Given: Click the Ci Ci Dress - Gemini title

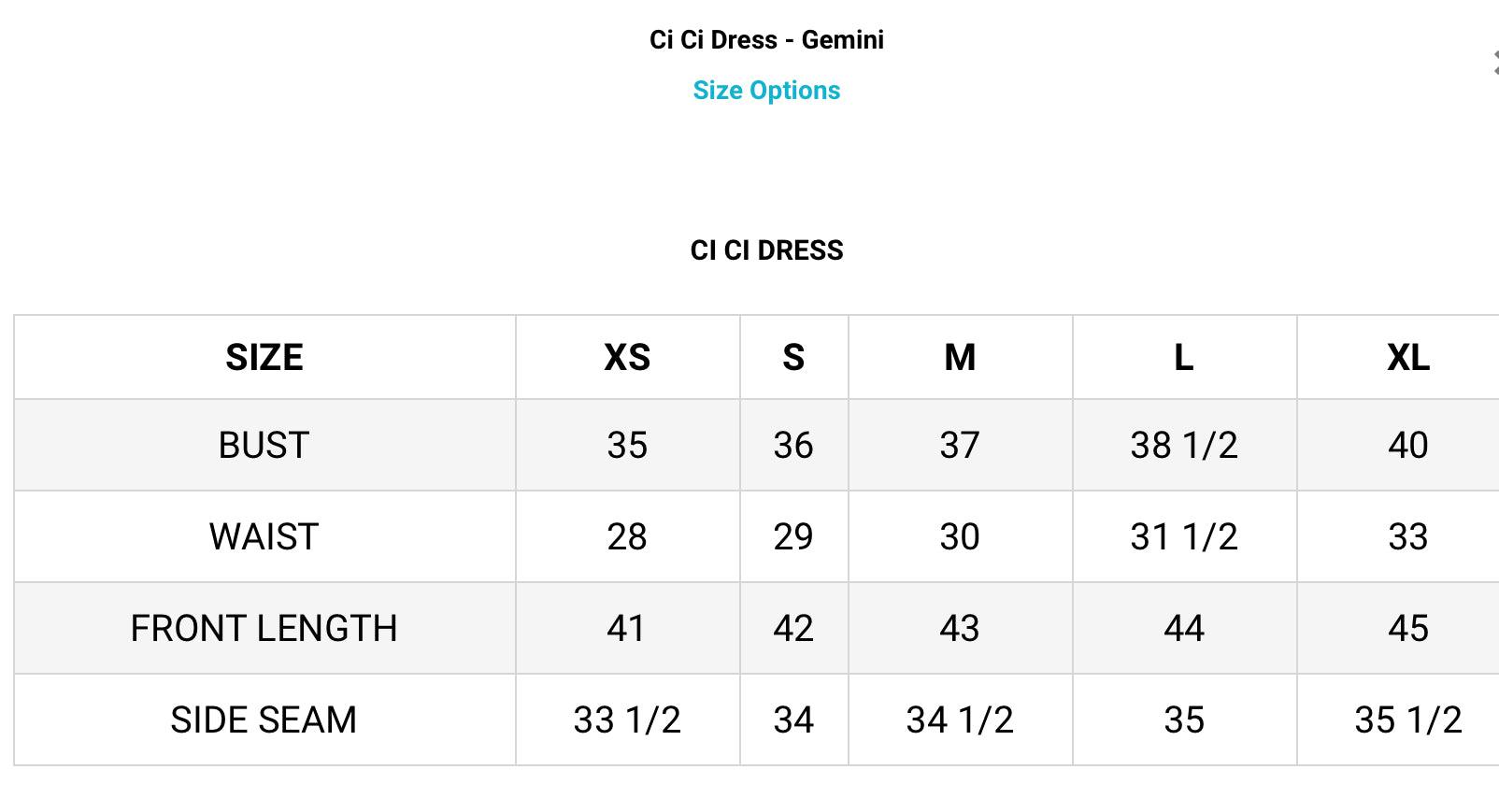Looking at the screenshot, I should pyautogui.click(x=766, y=40).
